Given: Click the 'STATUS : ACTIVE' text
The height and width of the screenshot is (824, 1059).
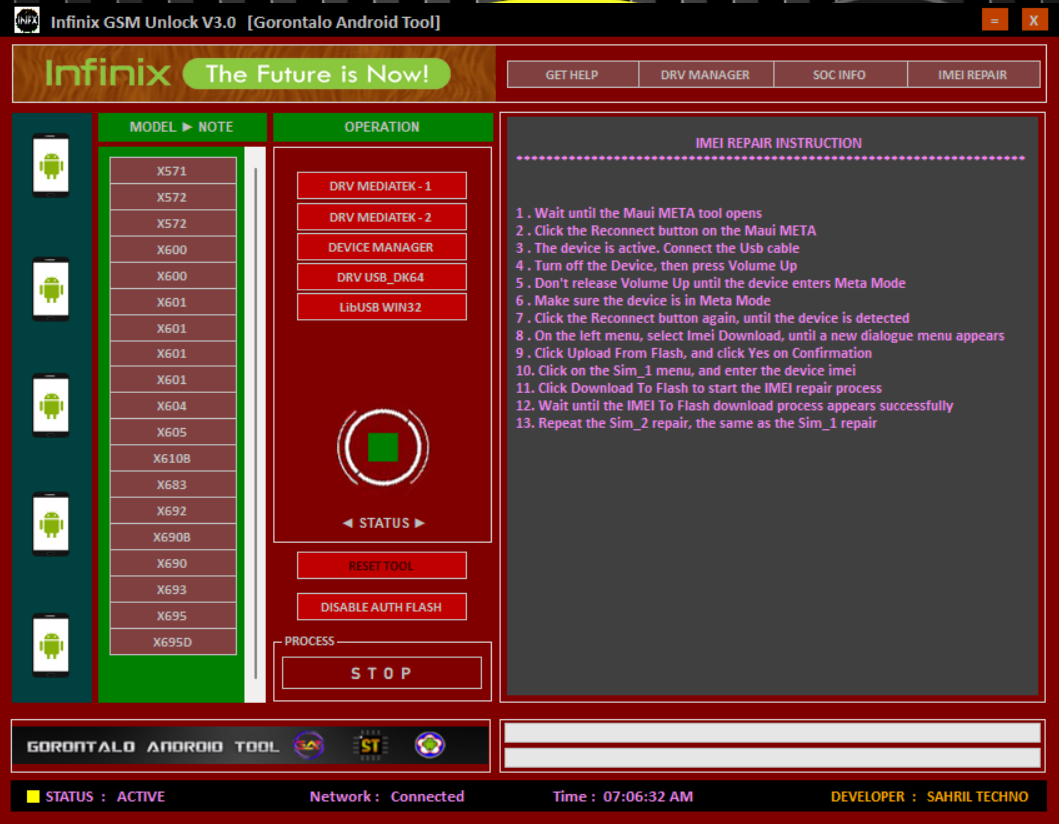Looking at the screenshot, I should pos(105,797).
